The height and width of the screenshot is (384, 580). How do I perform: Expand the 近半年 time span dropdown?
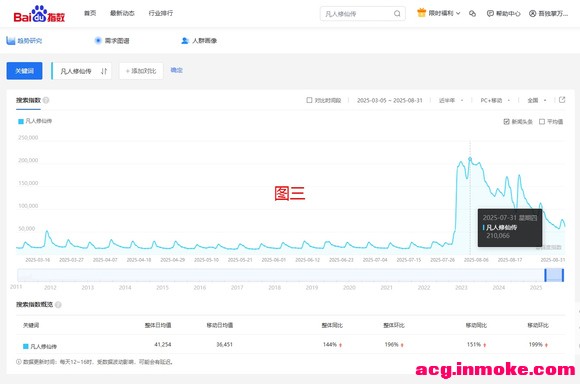[451, 100]
